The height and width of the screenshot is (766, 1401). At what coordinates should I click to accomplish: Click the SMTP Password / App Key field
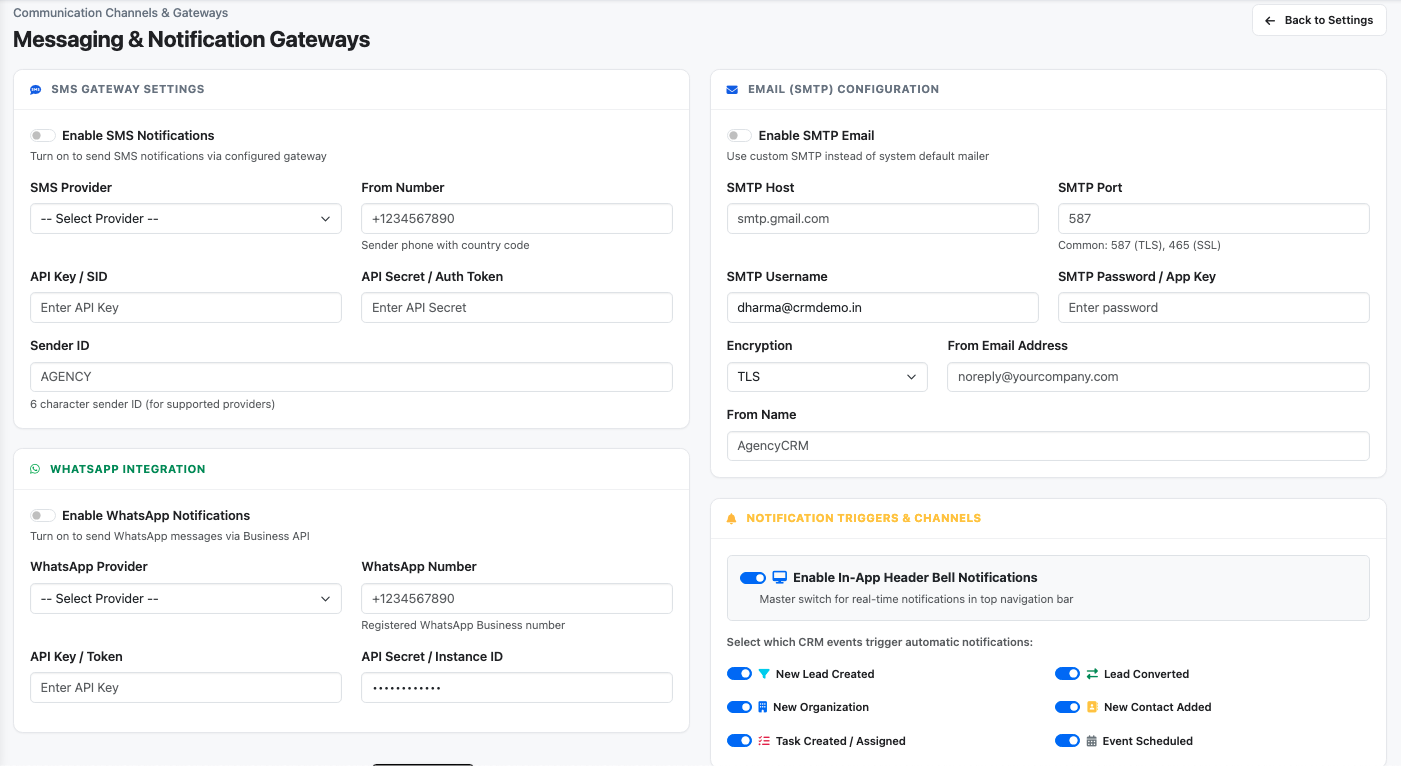1214,308
